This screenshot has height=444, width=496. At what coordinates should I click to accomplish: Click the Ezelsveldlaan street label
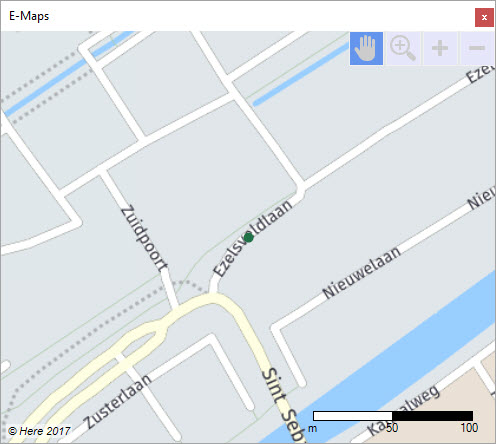[x=253, y=238]
